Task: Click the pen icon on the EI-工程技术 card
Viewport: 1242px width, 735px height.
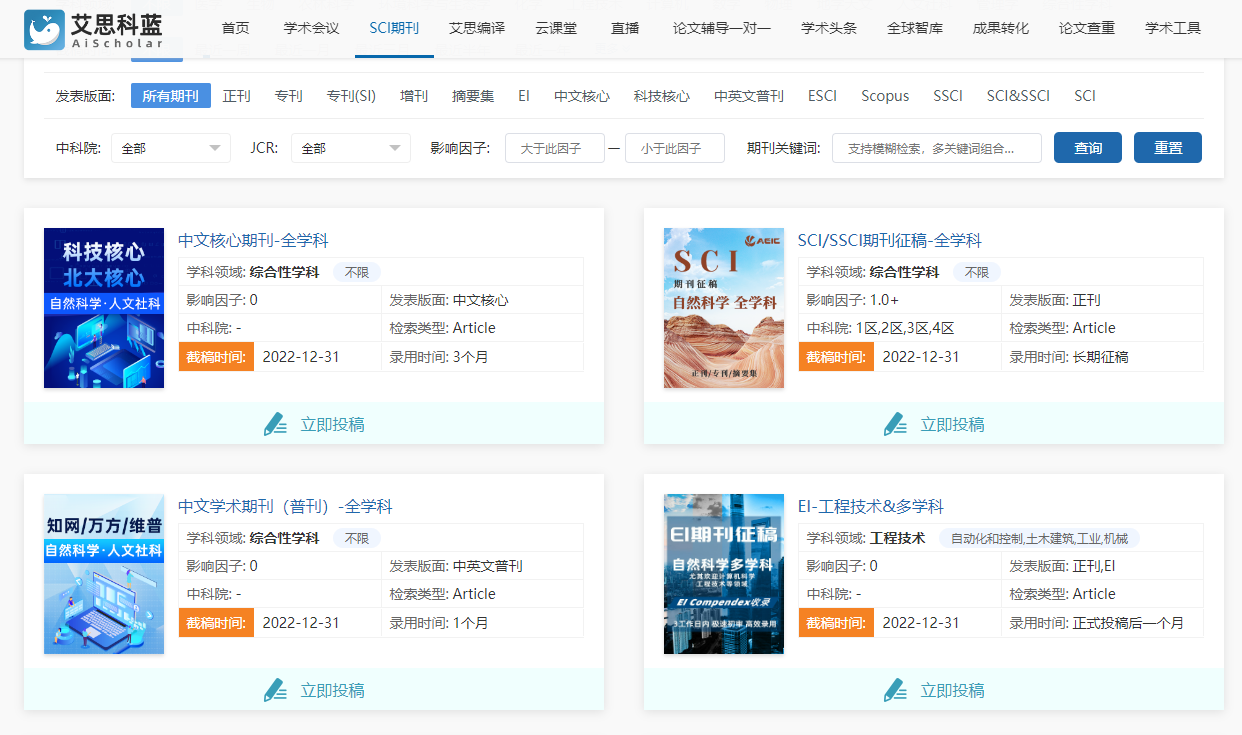Action: [x=895, y=690]
